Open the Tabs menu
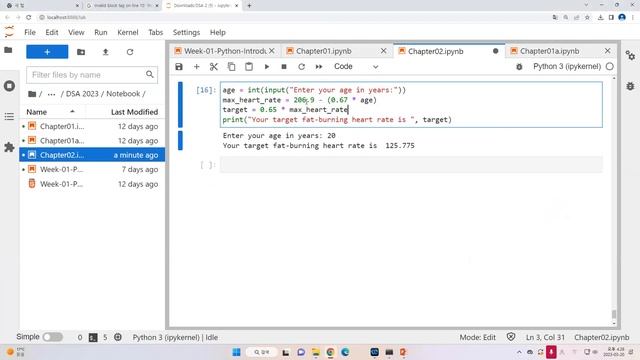The width and height of the screenshot is (640, 360). 156,32
